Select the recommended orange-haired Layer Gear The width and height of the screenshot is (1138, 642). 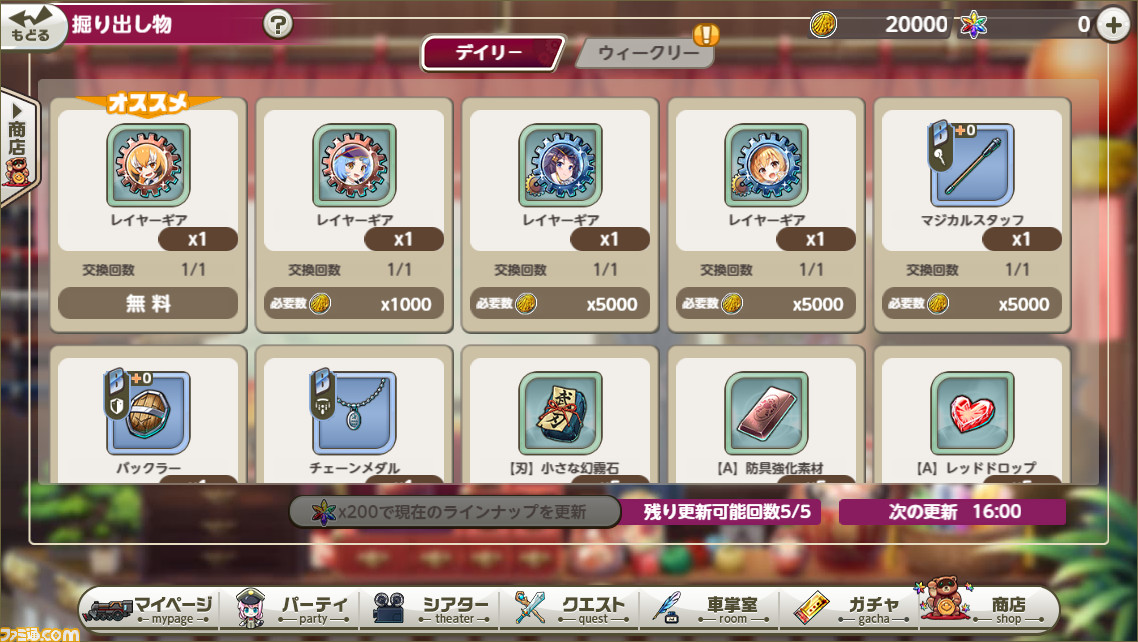click(148, 165)
